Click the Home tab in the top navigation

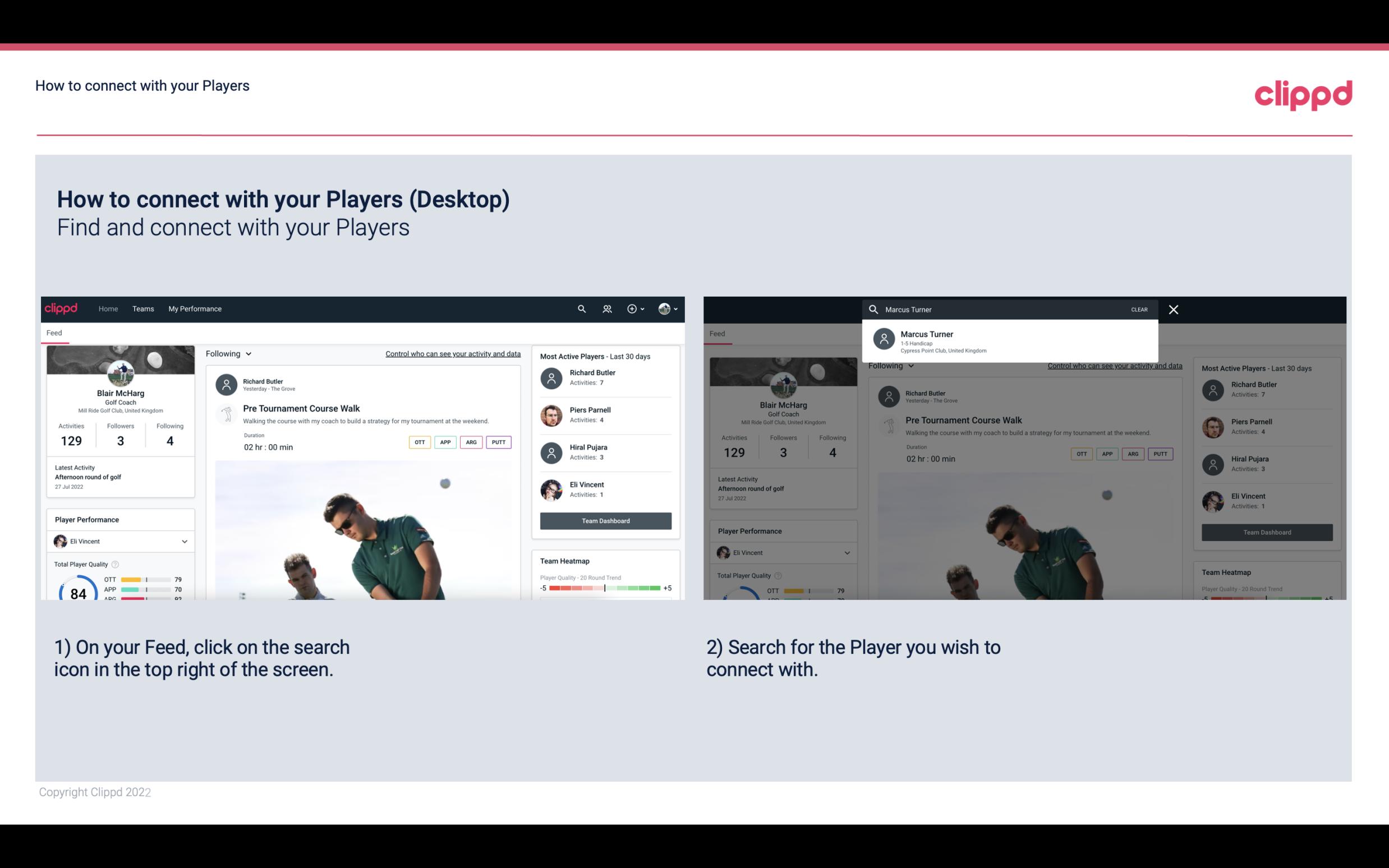(108, 308)
